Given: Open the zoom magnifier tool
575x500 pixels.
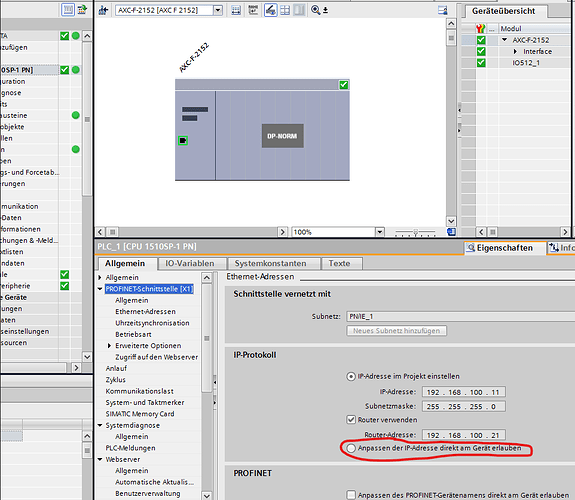Looking at the screenshot, I should pyautogui.click(x=315, y=10).
